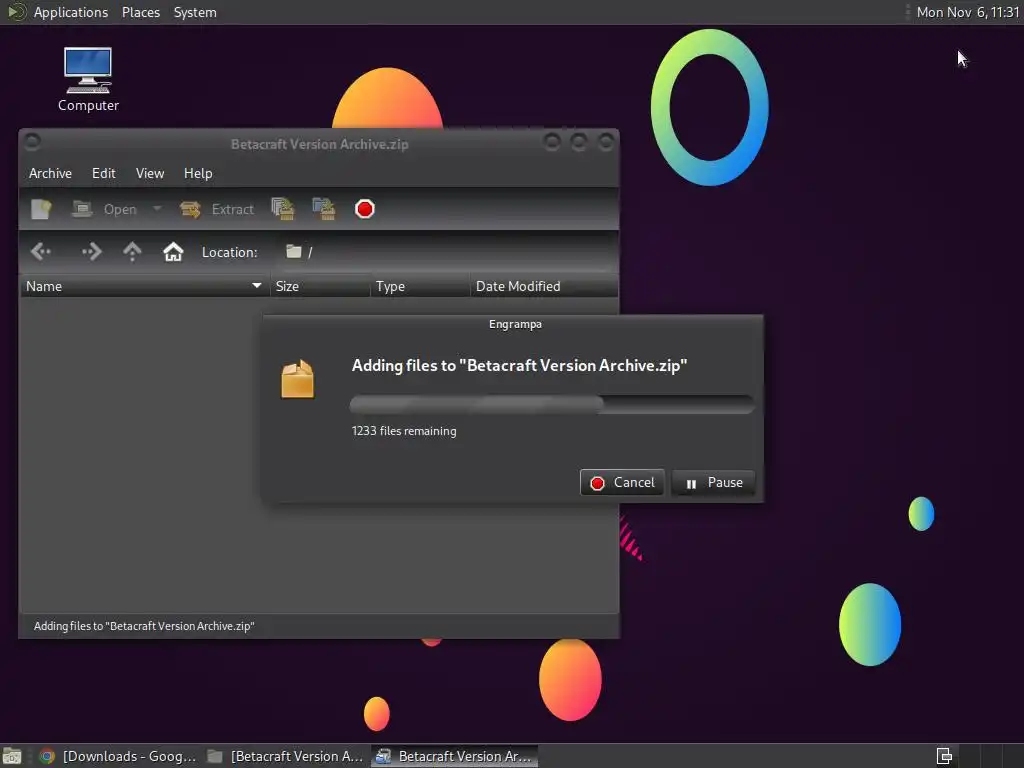
Task: Sort by the Name column header
Action: point(145,286)
